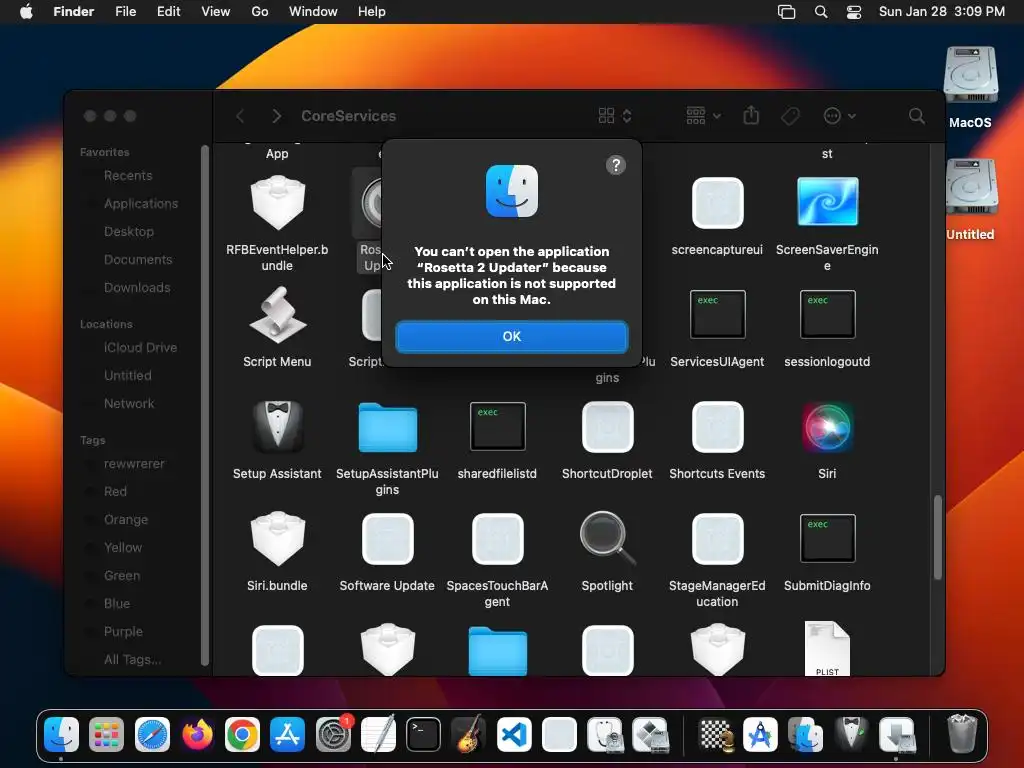Viewport: 1024px width, 768px height.
Task: Launch Google Chrome from the Dock
Action: [x=242, y=735]
